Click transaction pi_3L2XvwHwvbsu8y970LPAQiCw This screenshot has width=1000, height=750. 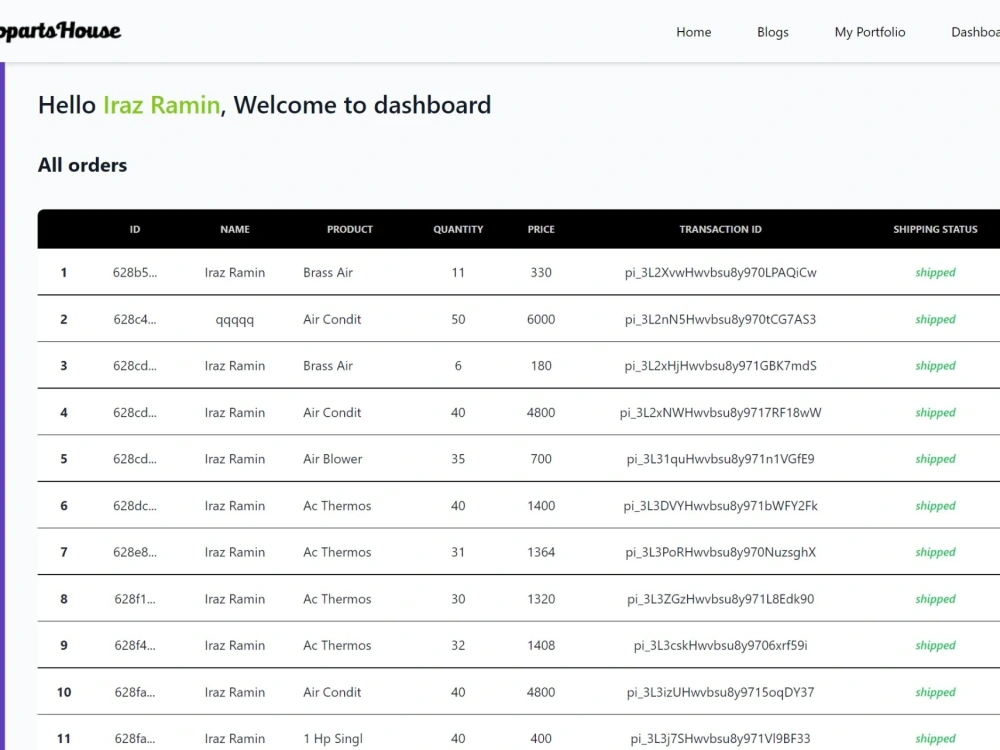tap(720, 272)
